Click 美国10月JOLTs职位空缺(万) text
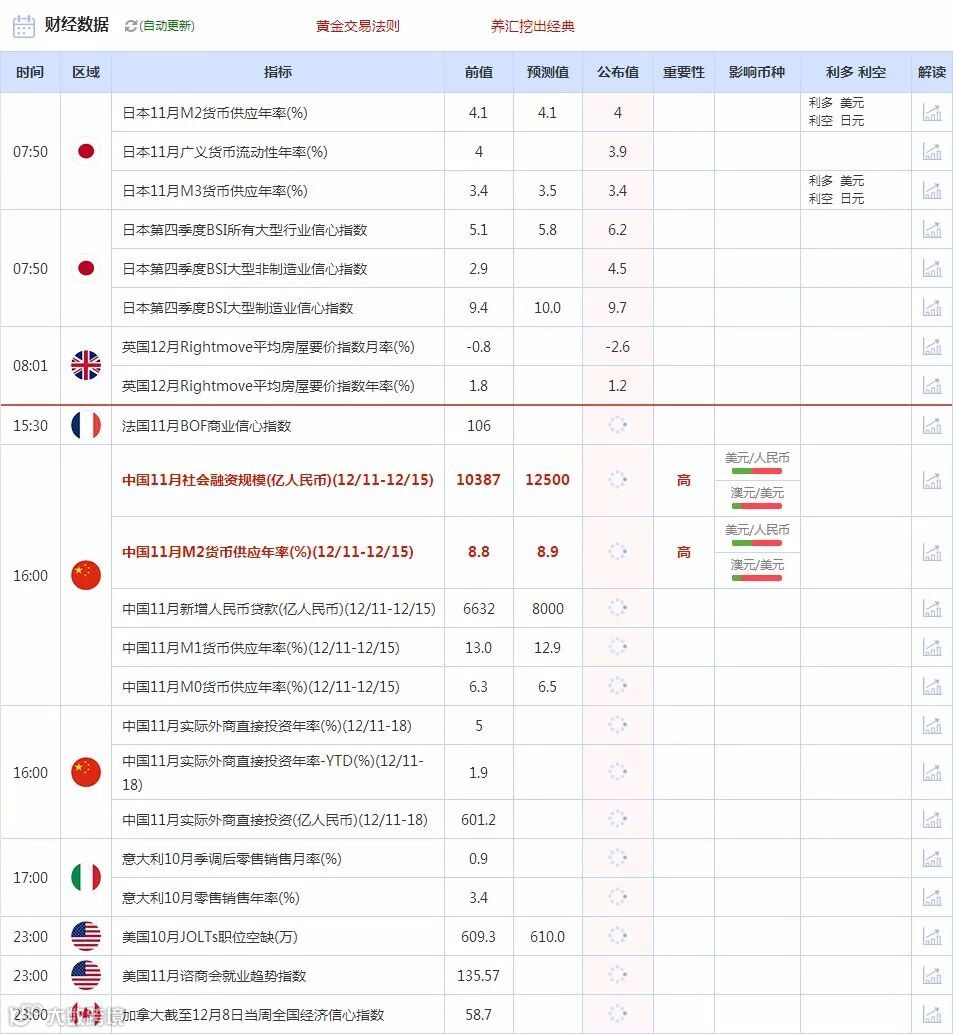Image resolution: width=953 pixels, height=1034 pixels. 210,937
